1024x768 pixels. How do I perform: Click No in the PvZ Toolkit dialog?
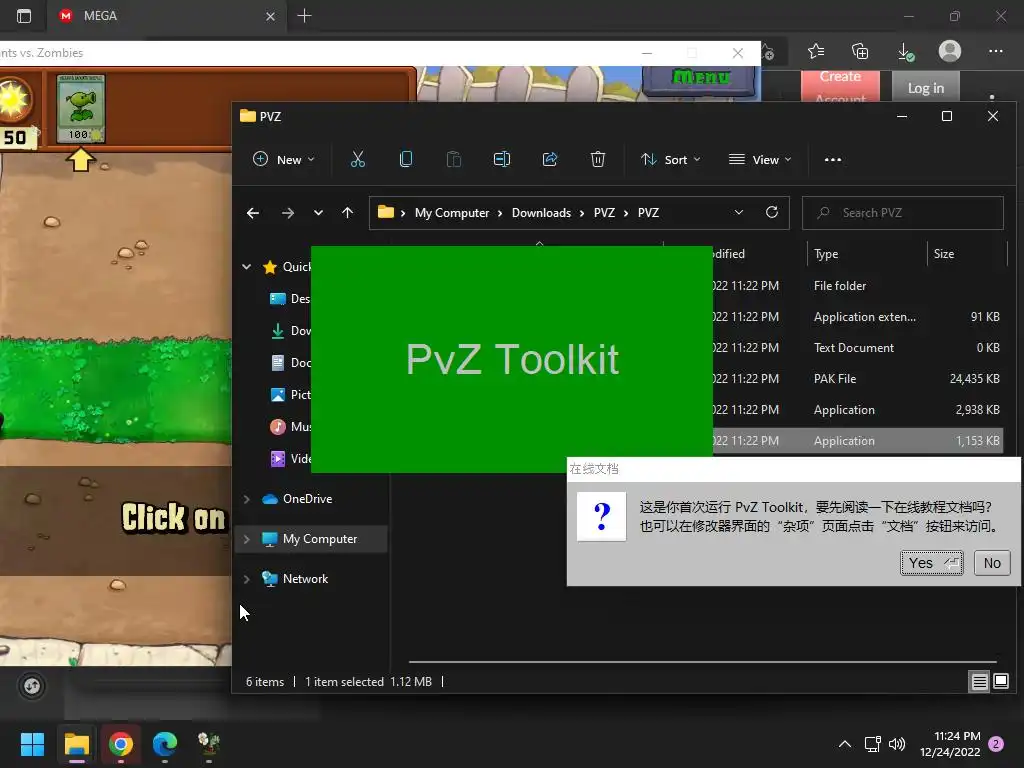(992, 563)
